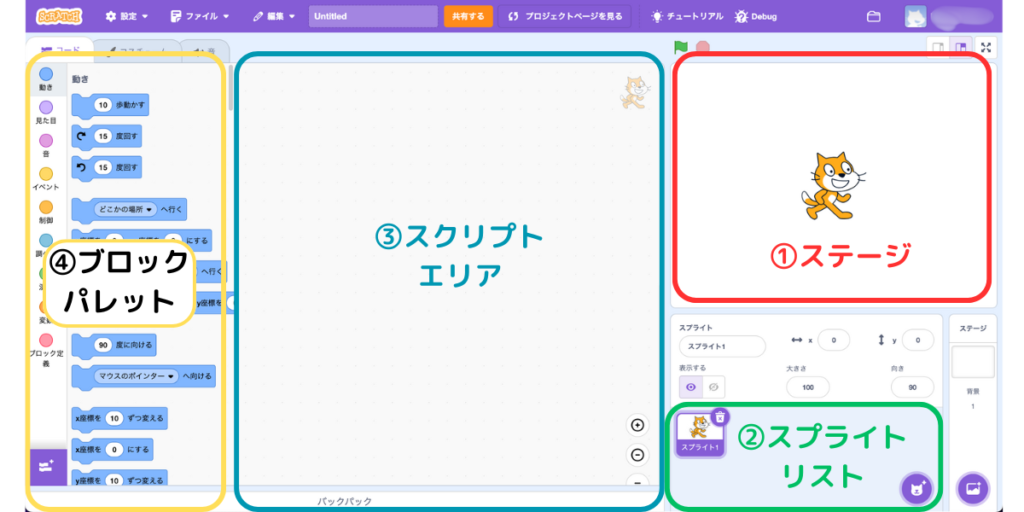
Task: Open the 設定 settings menu
Action: pos(127,16)
